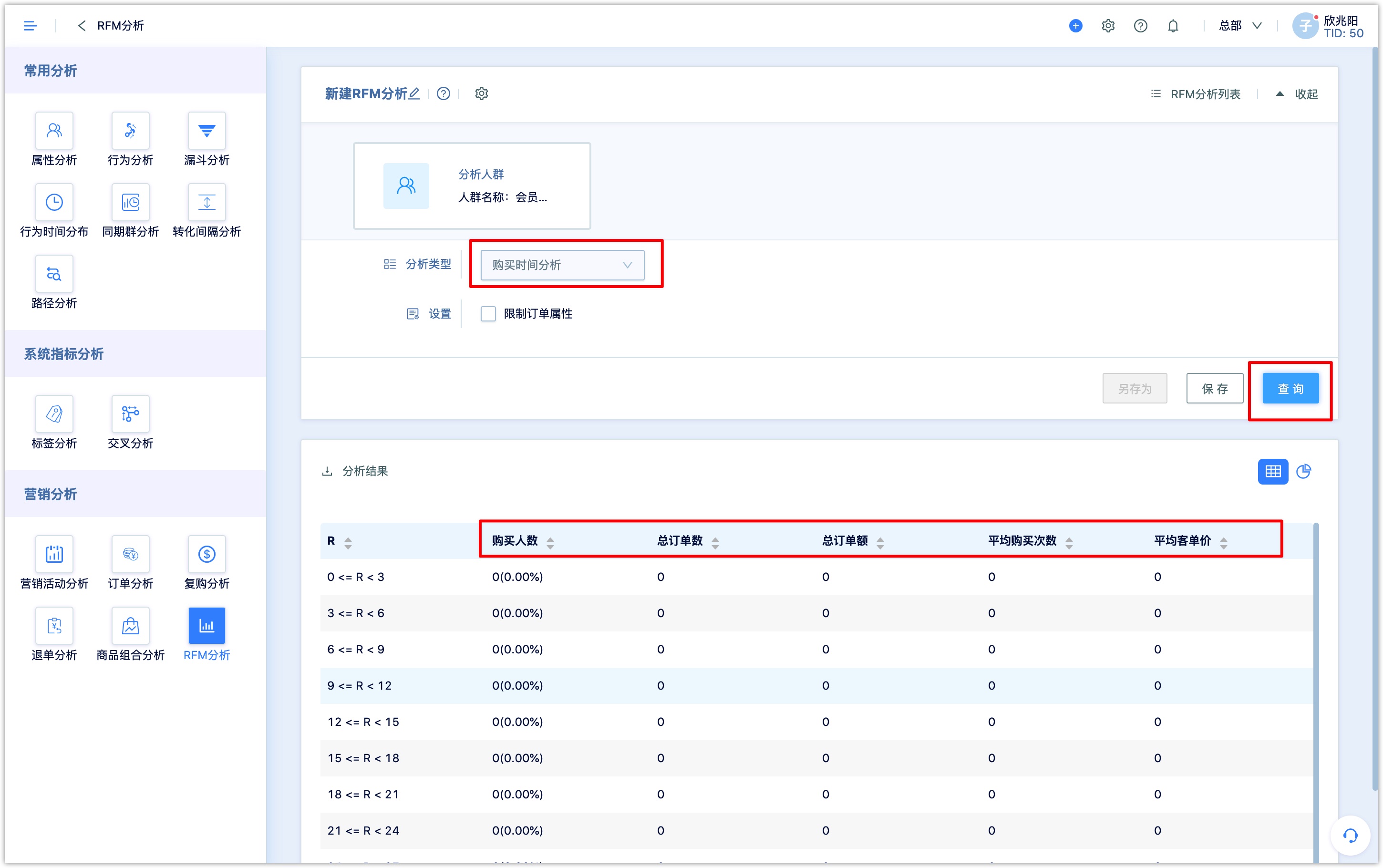
Task: Sort table by 平均购买次数 column
Action: click(x=1069, y=543)
